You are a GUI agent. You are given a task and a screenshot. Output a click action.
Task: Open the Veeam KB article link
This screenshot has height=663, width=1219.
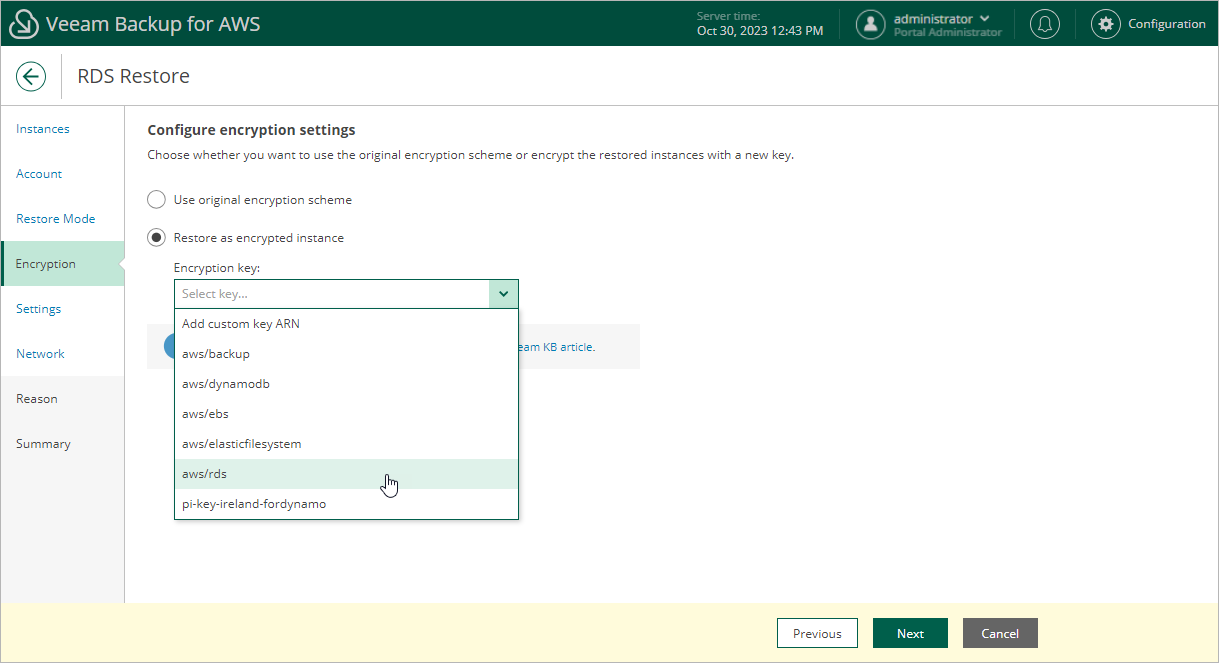click(x=556, y=347)
